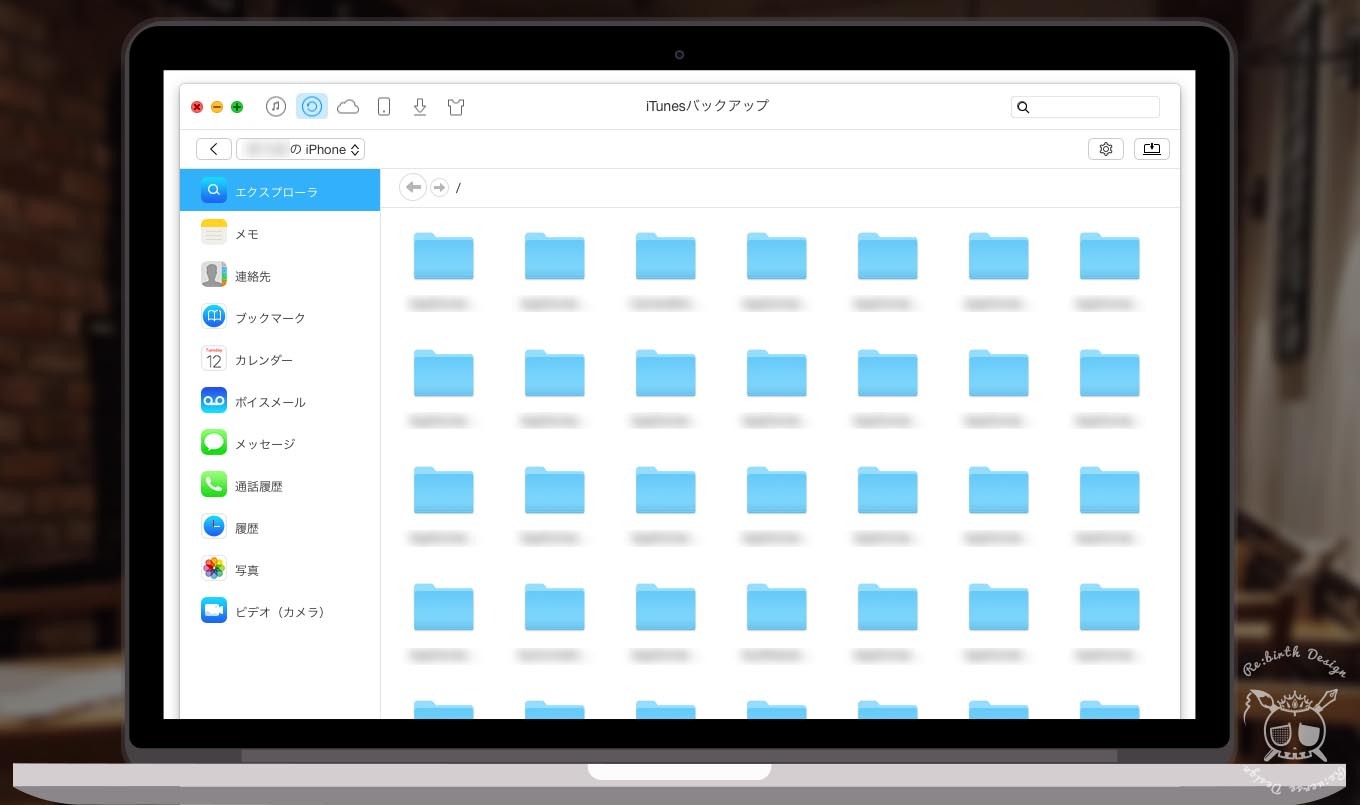Open ブックマーク in the sidebar

coord(269,318)
